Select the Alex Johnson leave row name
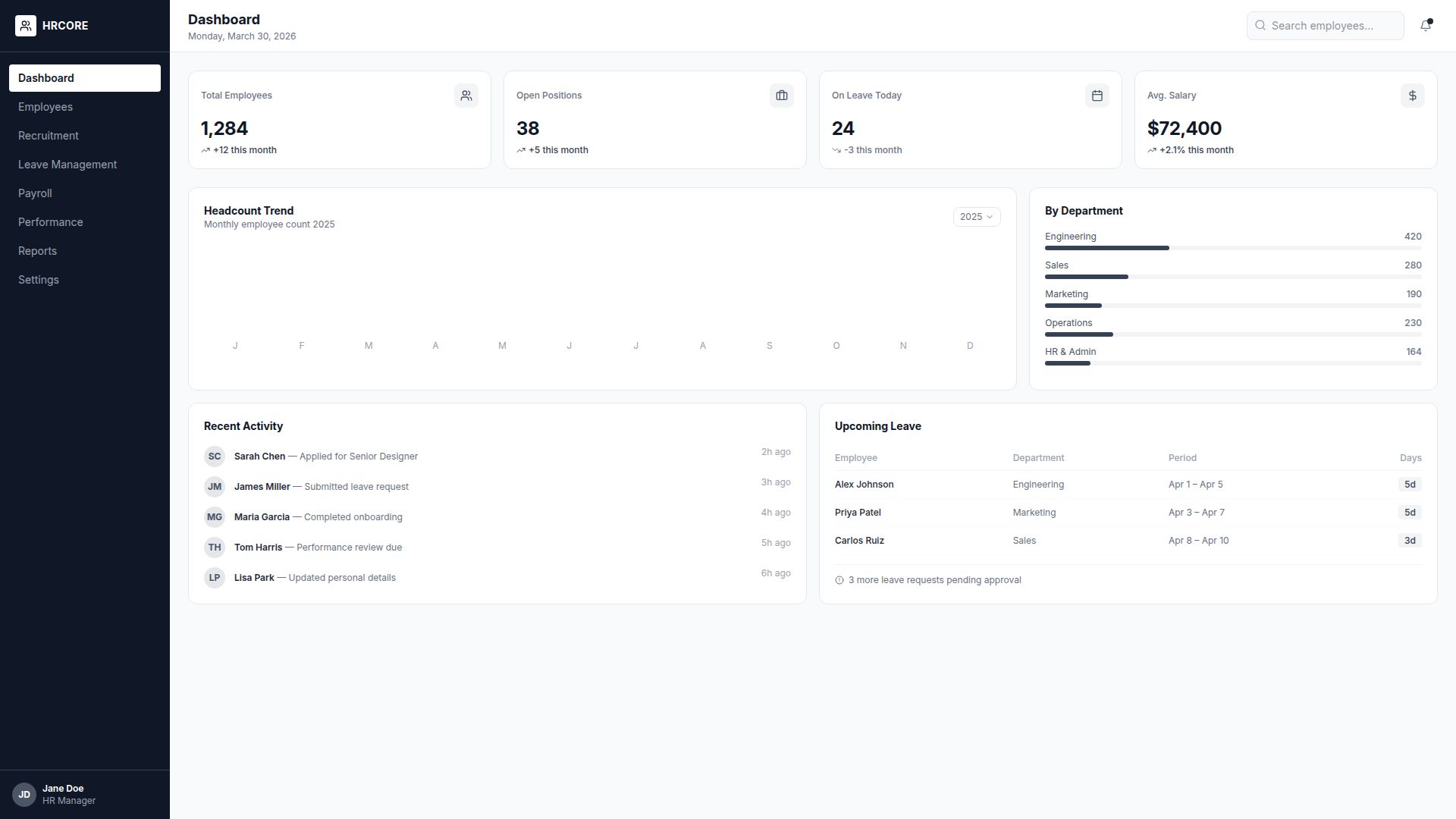This screenshot has width=1456, height=819. coord(864,485)
